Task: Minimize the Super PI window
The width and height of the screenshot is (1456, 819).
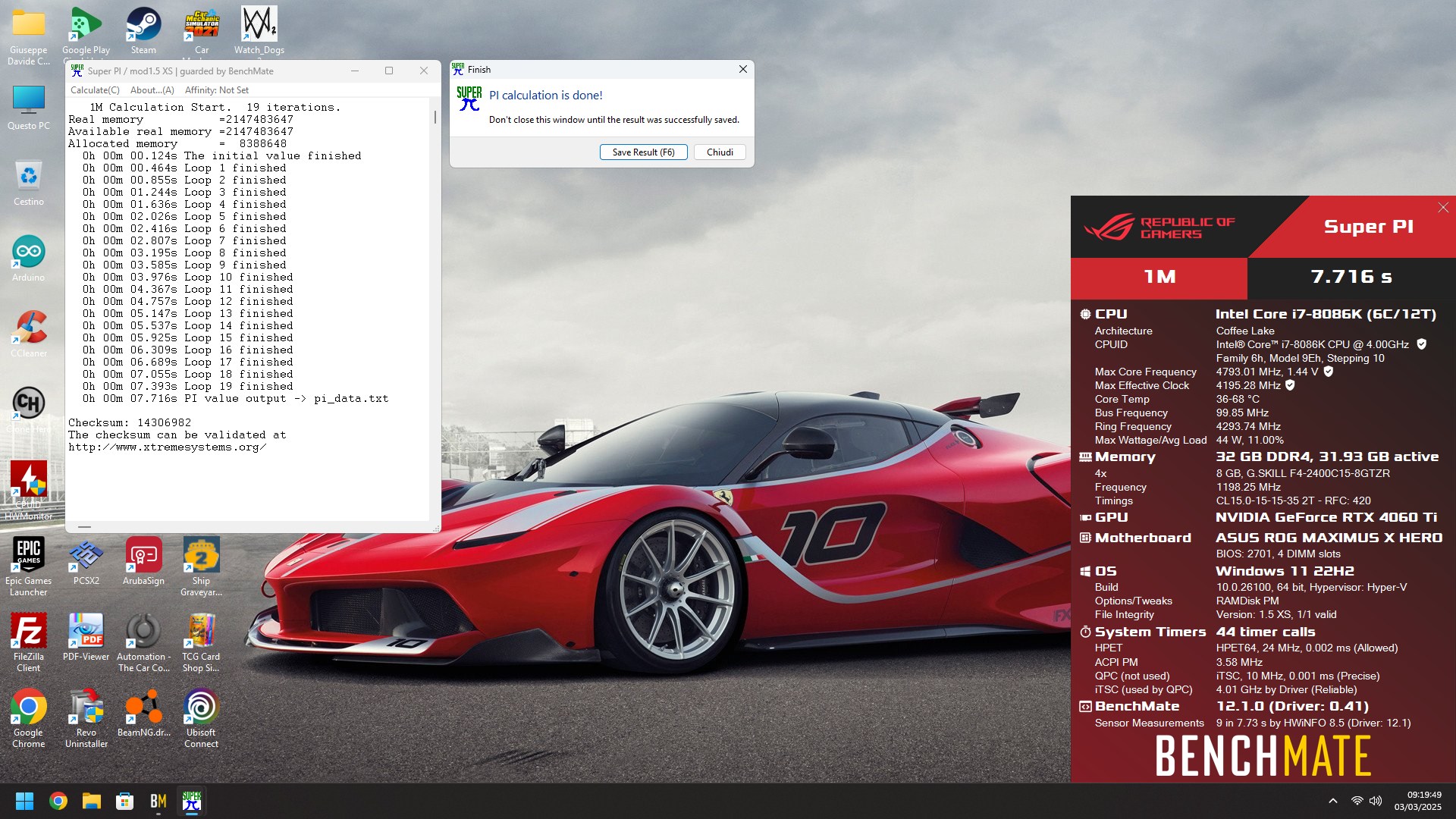Action: [354, 71]
